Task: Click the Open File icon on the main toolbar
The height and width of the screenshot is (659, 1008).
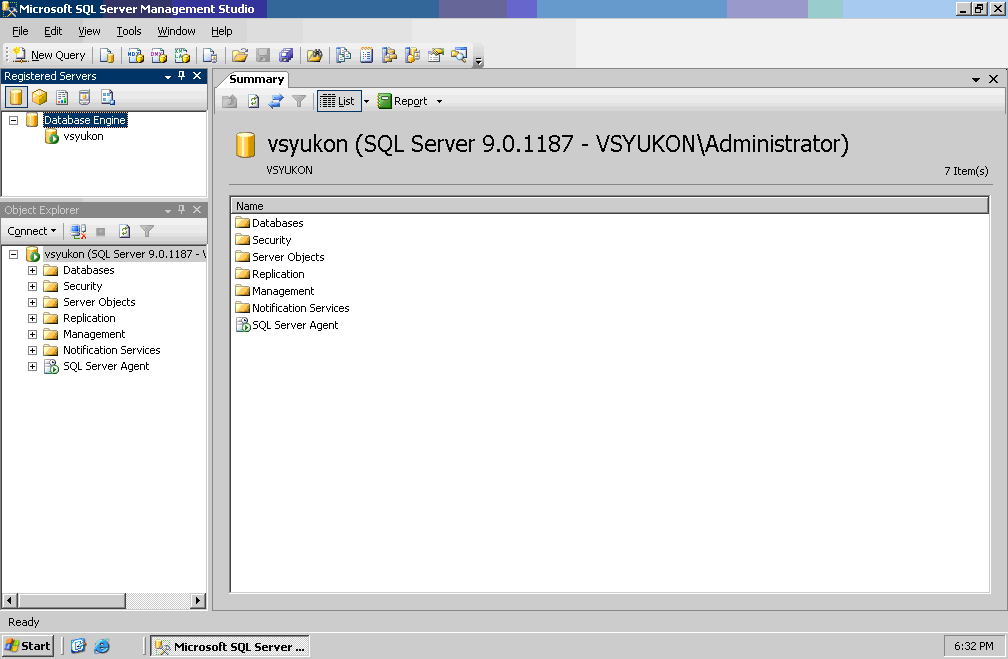Action: point(238,55)
